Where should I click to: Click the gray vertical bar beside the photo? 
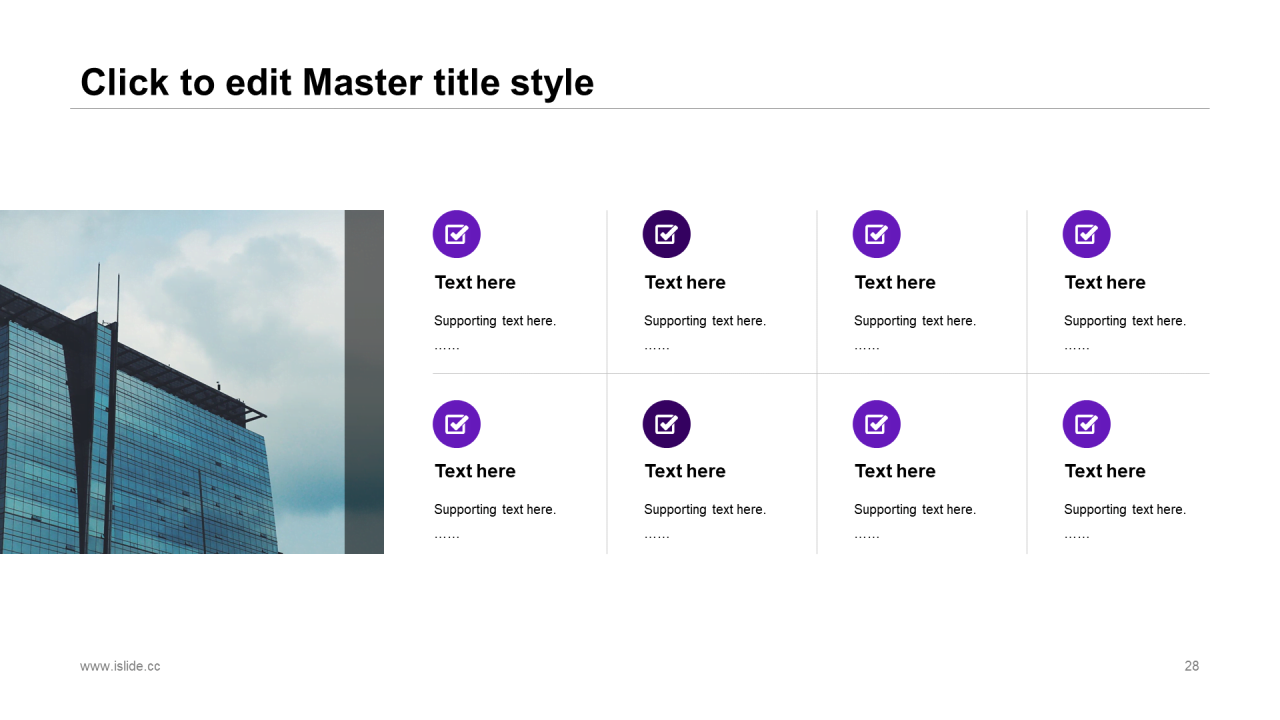pos(364,382)
